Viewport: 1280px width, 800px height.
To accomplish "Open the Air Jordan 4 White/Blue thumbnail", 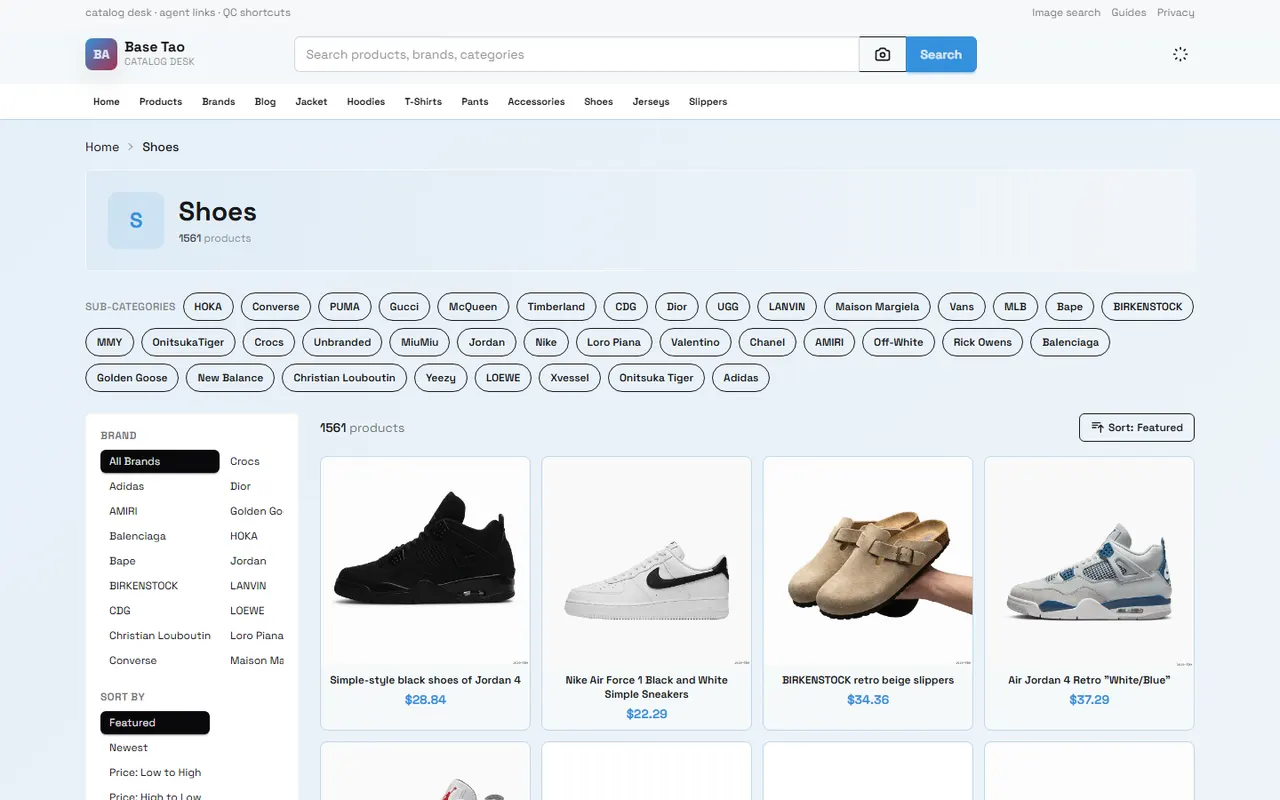I will (1089, 562).
